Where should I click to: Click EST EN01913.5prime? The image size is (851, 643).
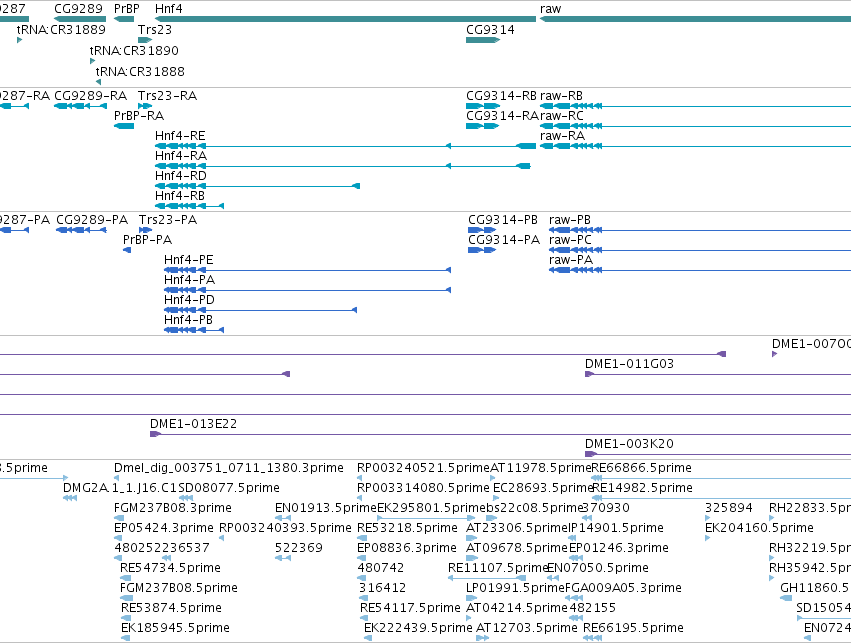326,508
